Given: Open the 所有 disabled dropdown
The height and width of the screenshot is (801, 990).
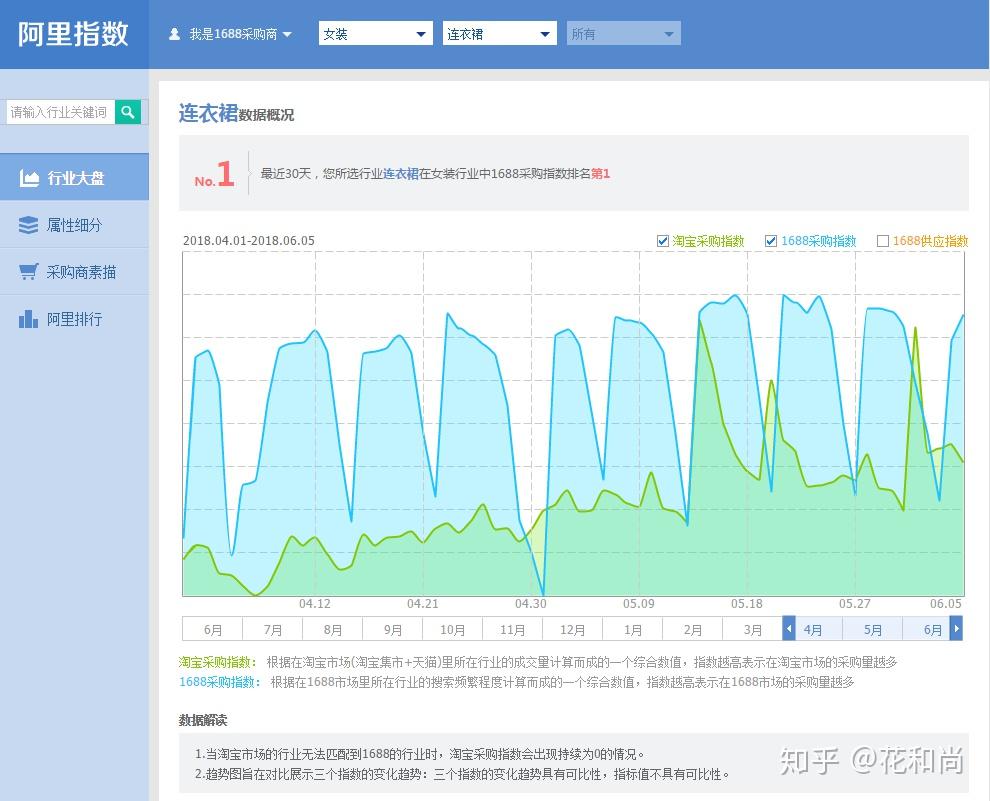Looking at the screenshot, I should [x=624, y=34].
